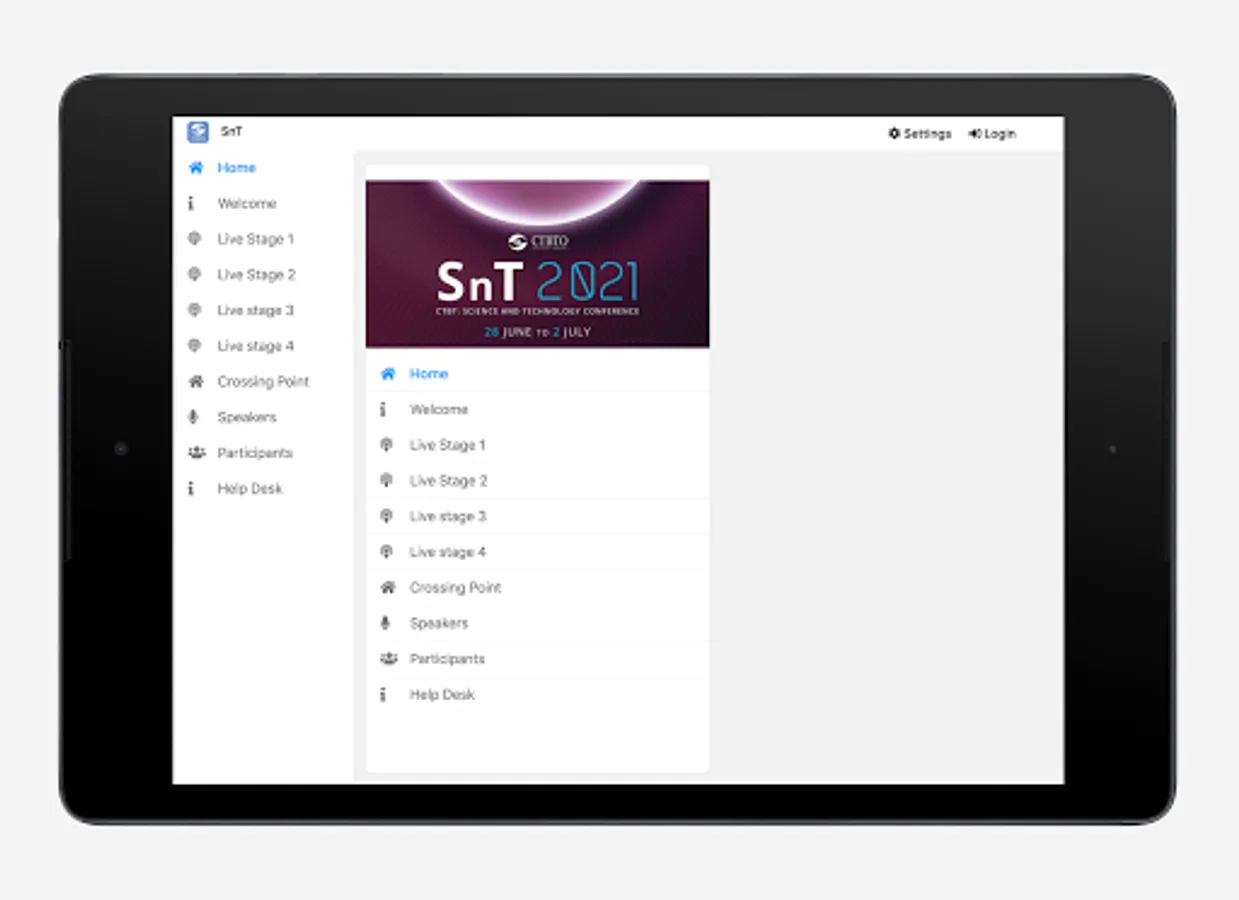Click the Settings gear icon

[894, 133]
